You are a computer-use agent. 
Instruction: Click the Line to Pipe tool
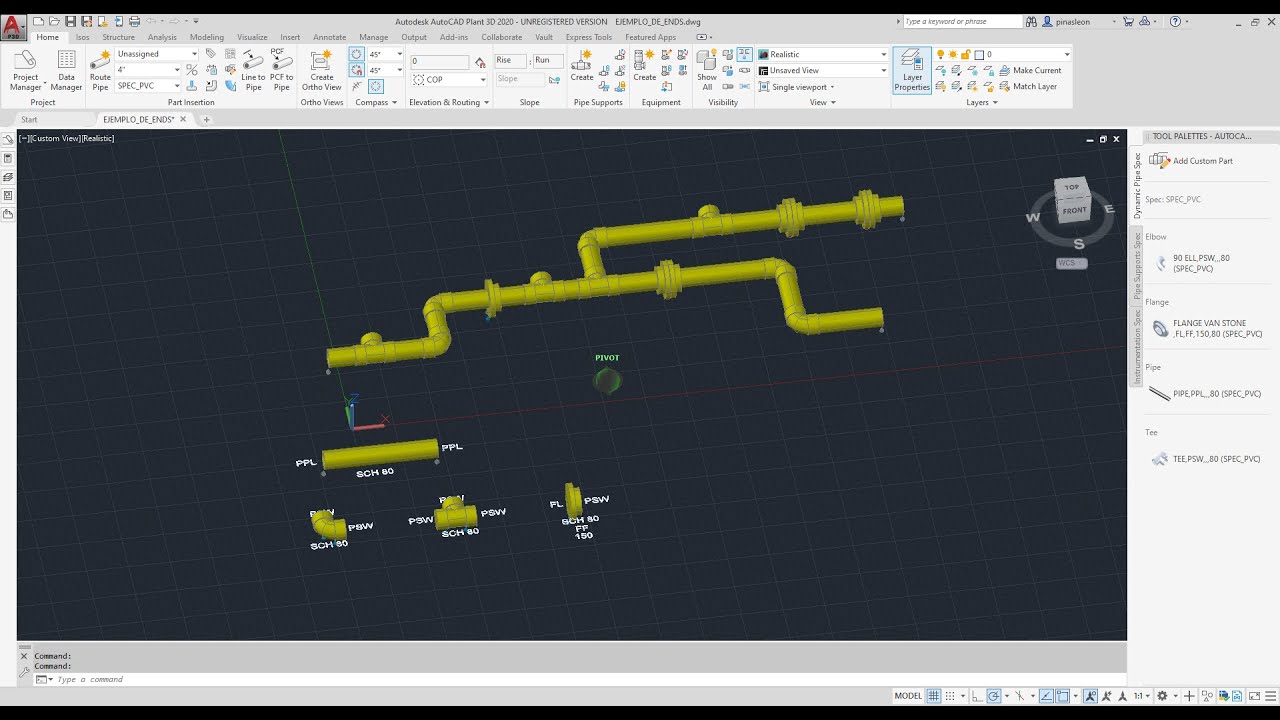click(x=253, y=70)
